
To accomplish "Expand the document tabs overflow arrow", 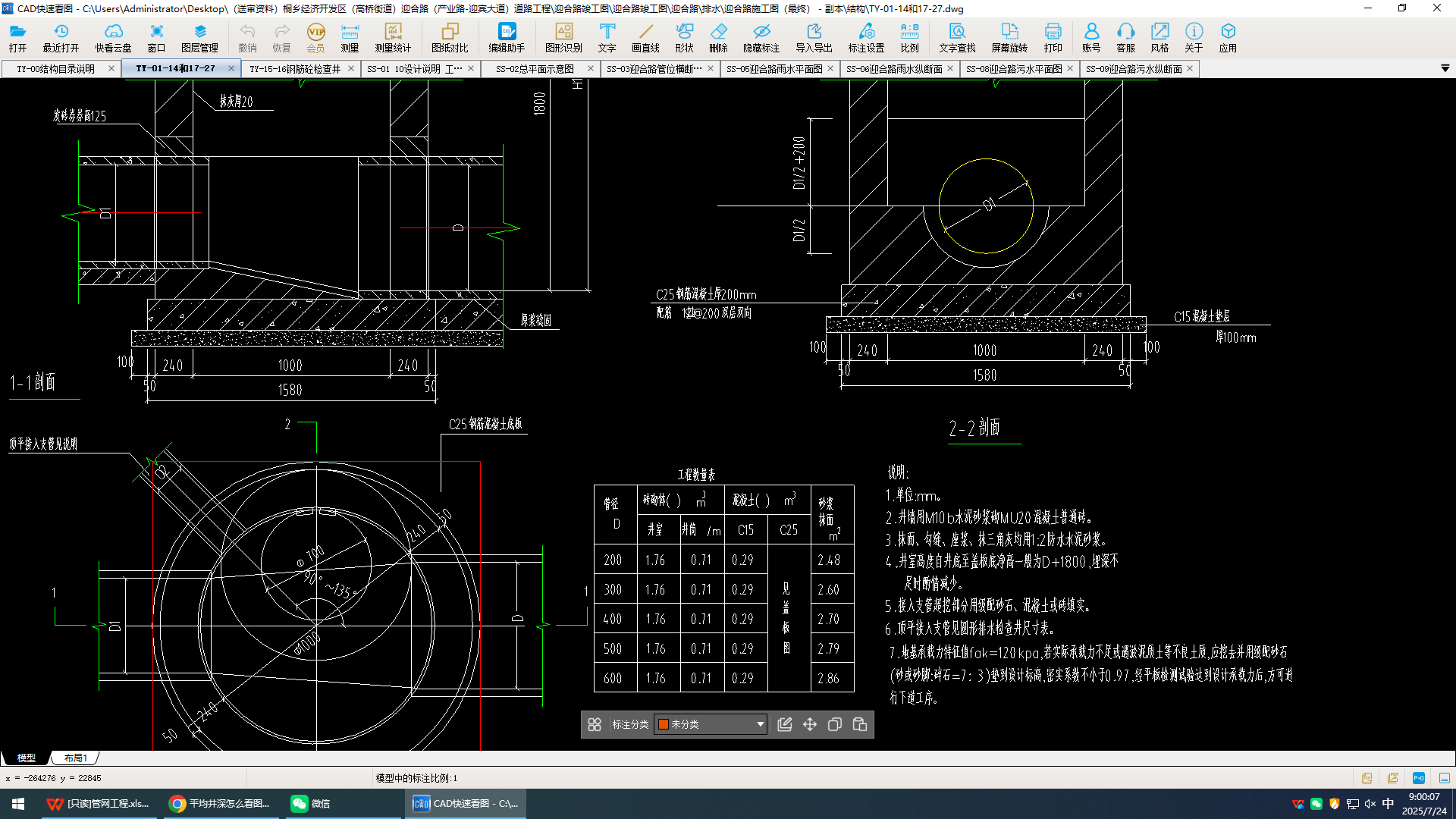I will 1445,68.
